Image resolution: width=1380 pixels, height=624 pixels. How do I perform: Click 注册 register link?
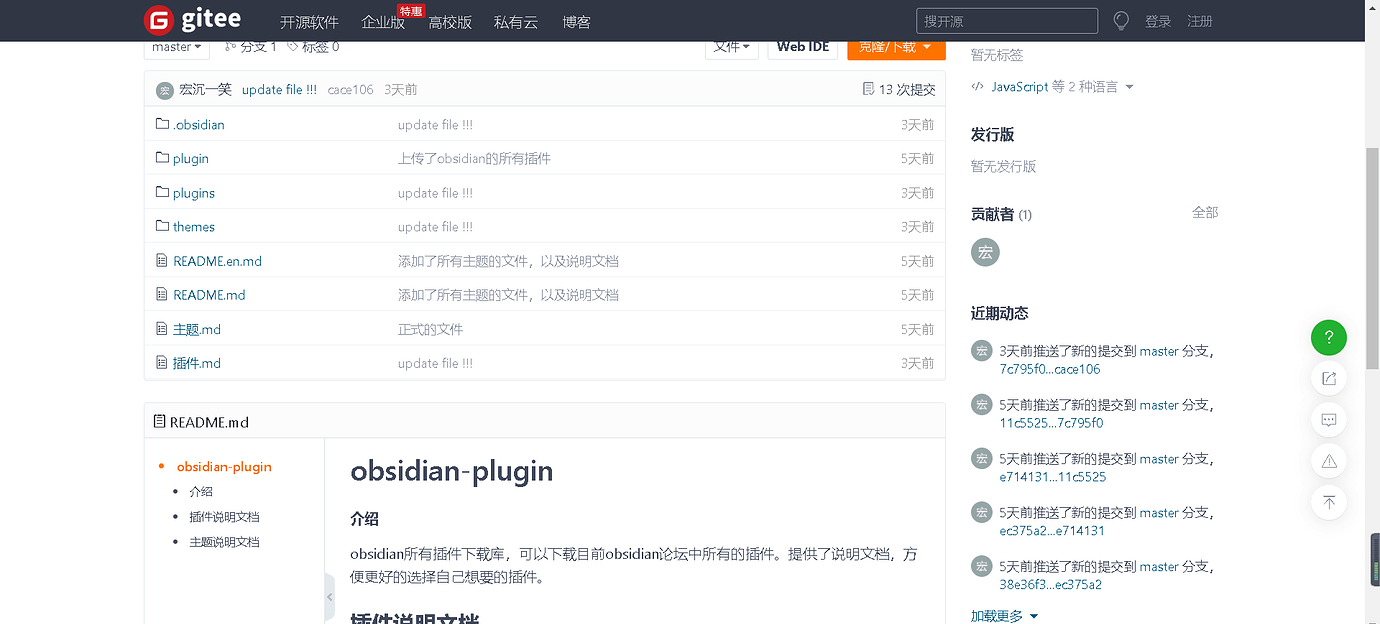1200,21
